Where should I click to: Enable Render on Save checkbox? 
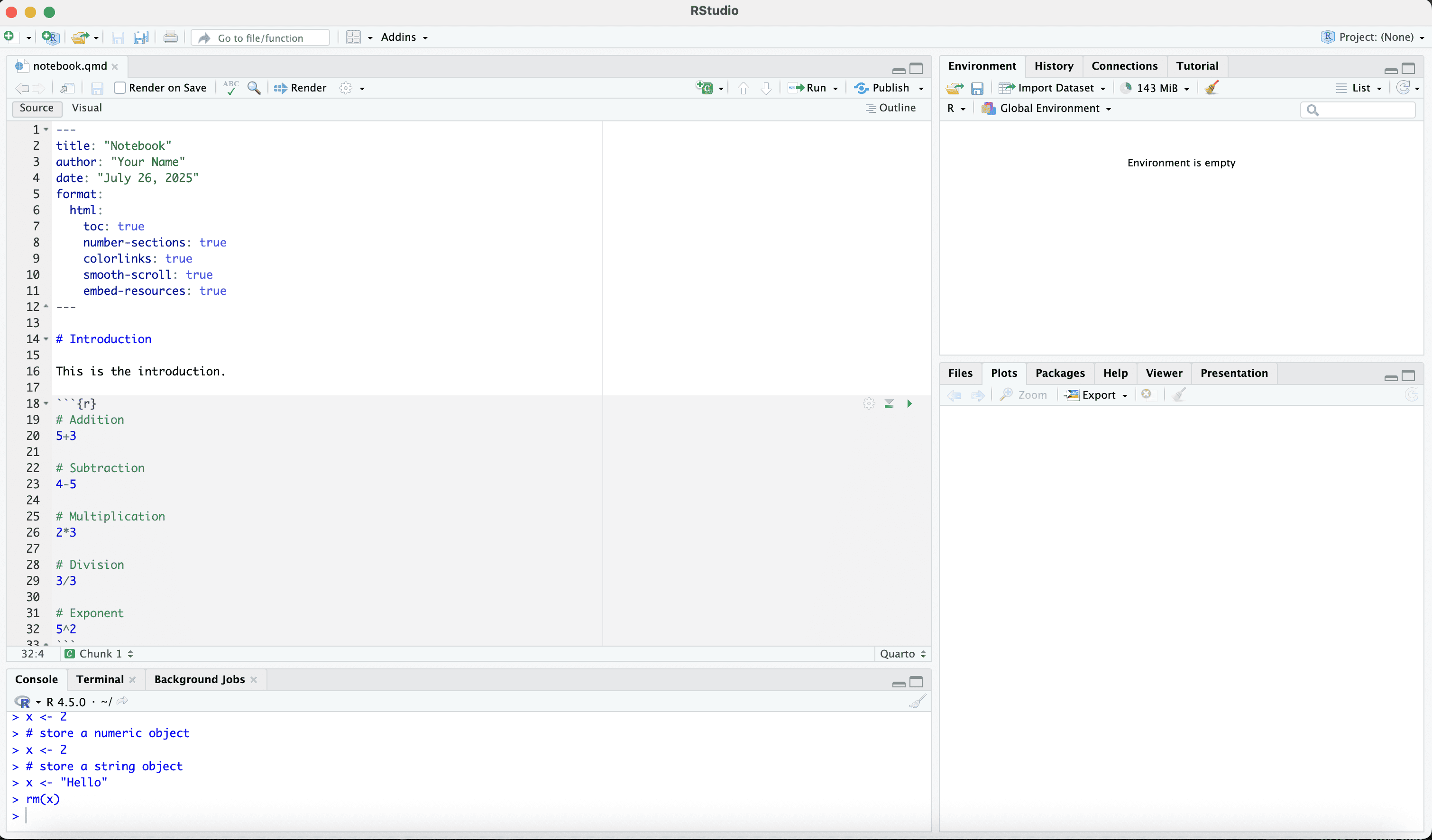click(x=120, y=88)
